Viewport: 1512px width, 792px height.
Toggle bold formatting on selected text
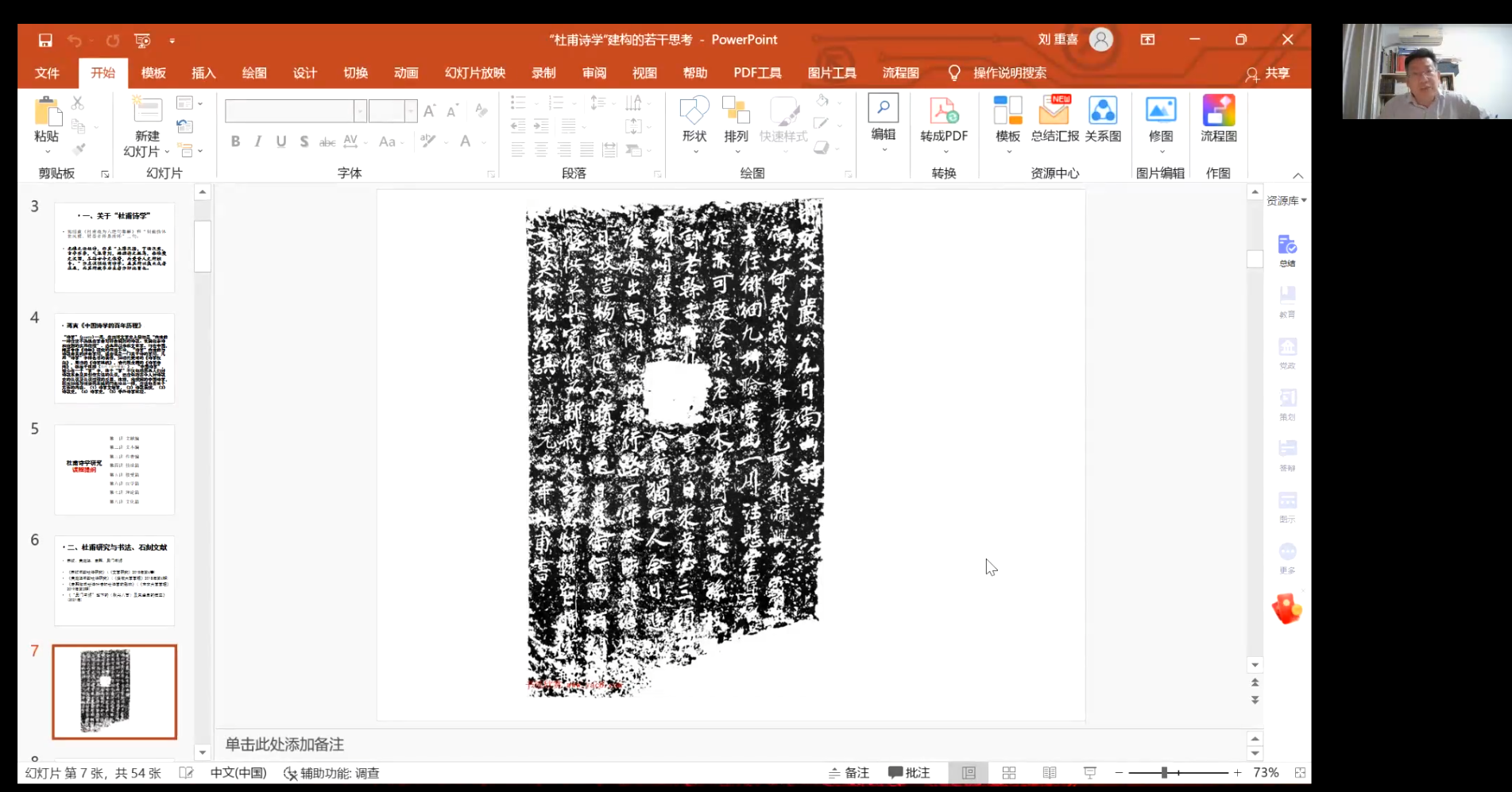click(235, 141)
